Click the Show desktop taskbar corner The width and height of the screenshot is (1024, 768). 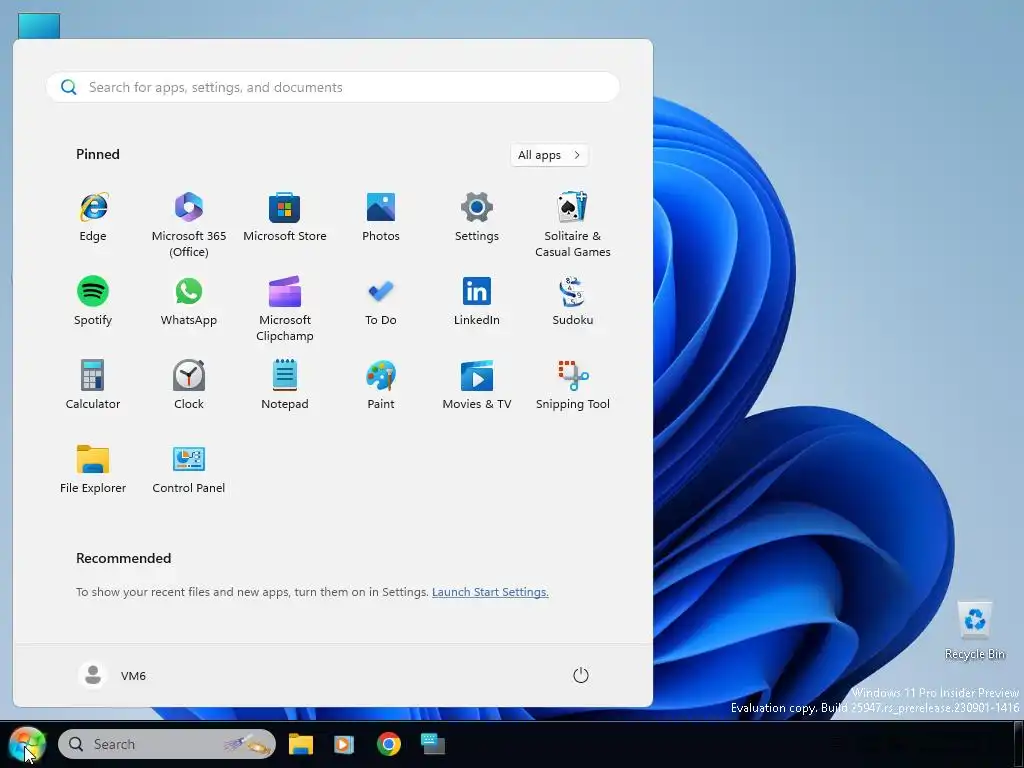[1021, 744]
